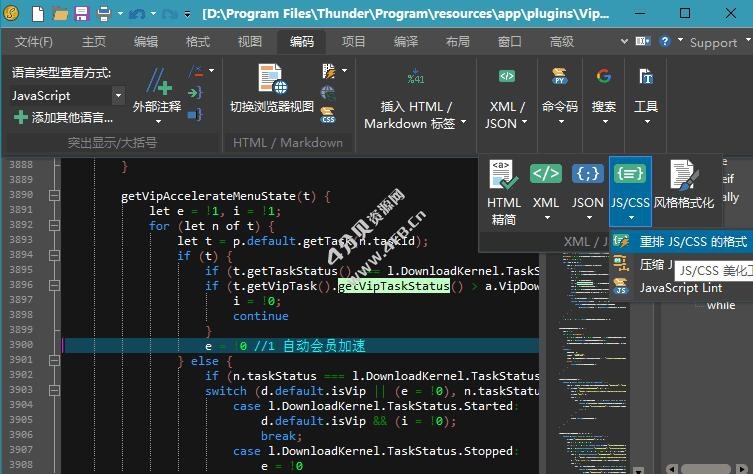Click the UltraEdit app logo icon
Viewport: 753px width, 474px height.
pos(12,13)
